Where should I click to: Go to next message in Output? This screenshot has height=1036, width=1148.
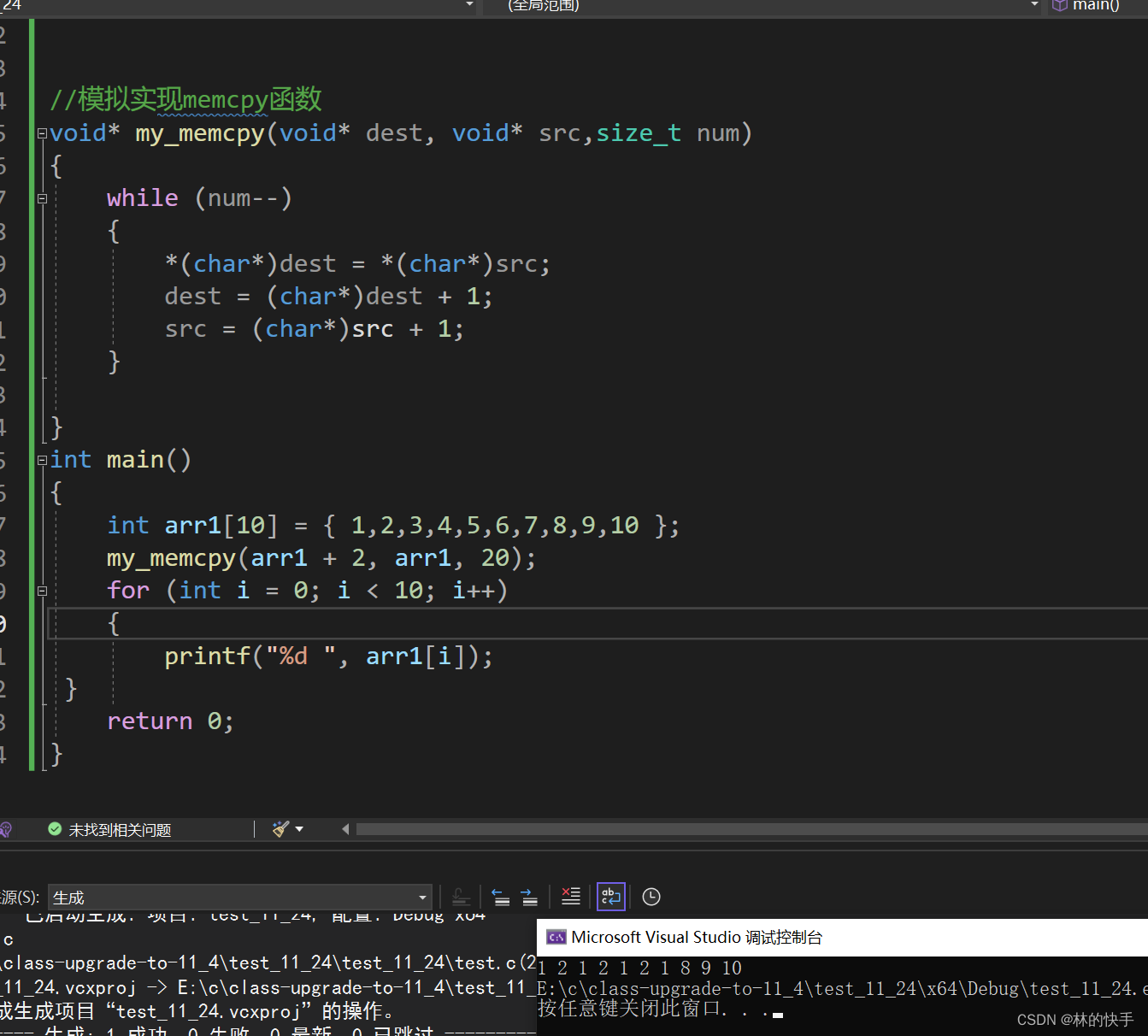pos(529,897)
